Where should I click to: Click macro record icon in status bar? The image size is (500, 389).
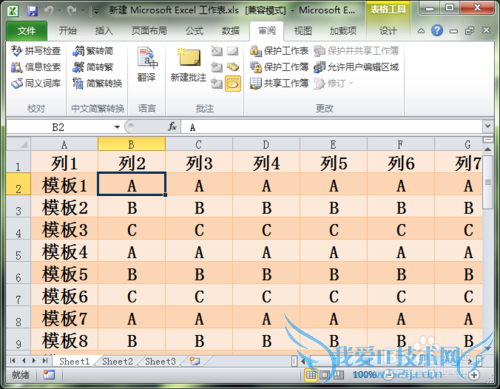(x=49, y=375)
